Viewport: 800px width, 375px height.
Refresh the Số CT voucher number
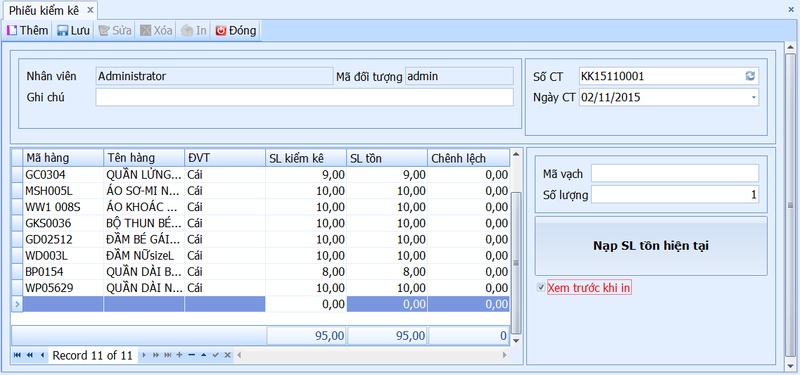coord(750,76)
